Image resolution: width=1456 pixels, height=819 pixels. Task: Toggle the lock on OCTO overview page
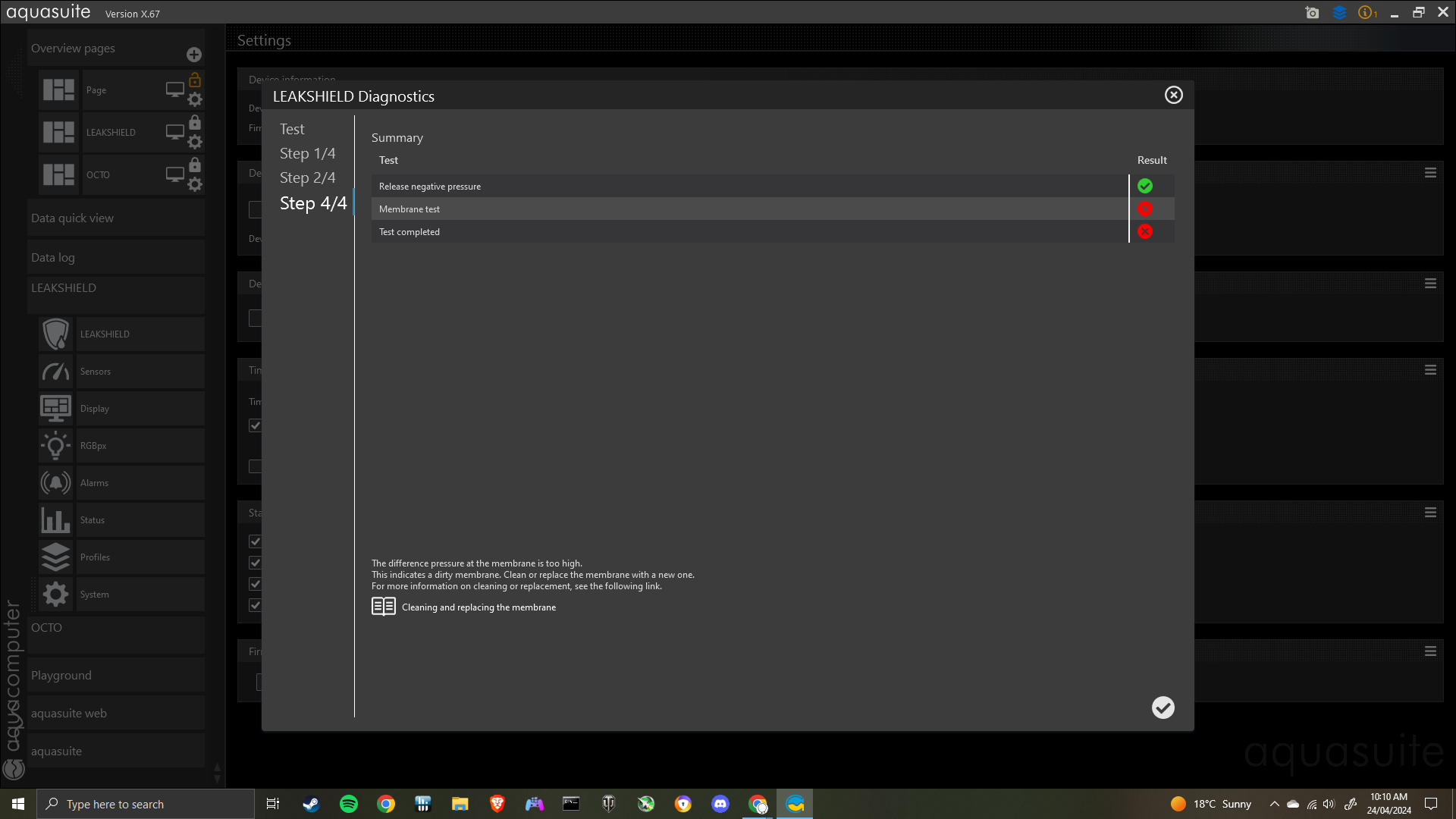tap(195, 165)
